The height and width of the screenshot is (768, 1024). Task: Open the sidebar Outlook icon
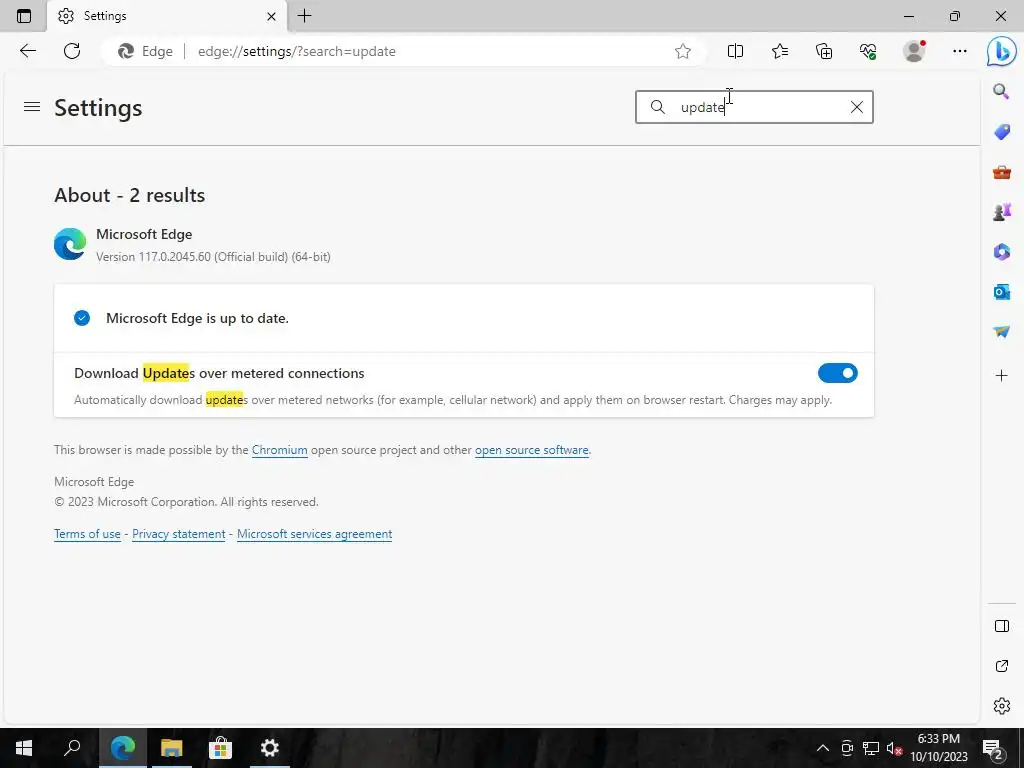coord(1001,291)
